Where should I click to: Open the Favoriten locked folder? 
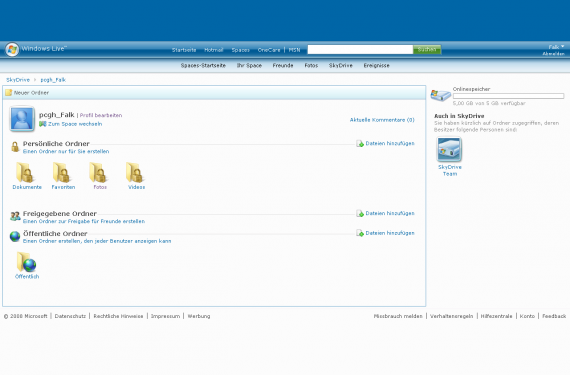(61, 172)
